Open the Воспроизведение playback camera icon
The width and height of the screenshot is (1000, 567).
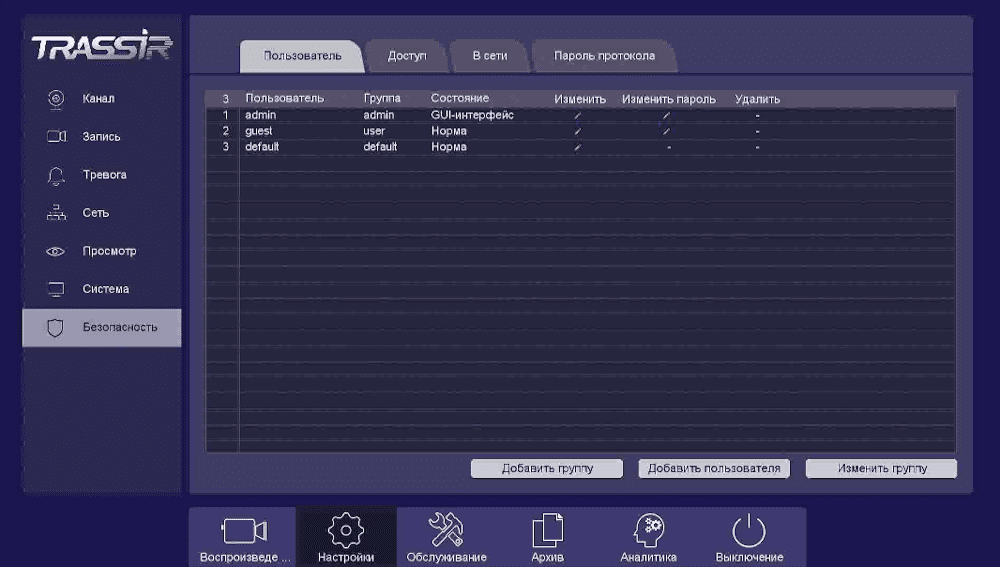[x=245, y=531]
